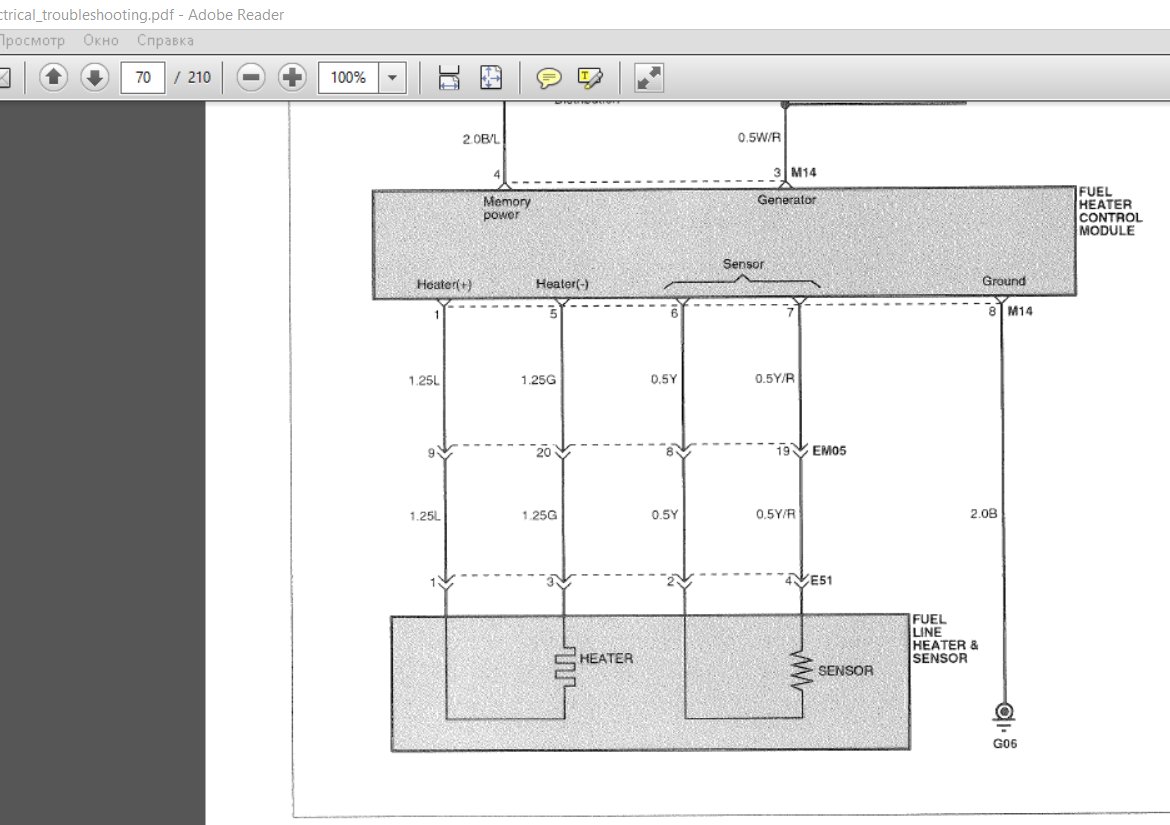Image resolution: width=1170 pixels, height=825 pixels.
Task: Click the Heater(-) terminal label
Action: 562,283
